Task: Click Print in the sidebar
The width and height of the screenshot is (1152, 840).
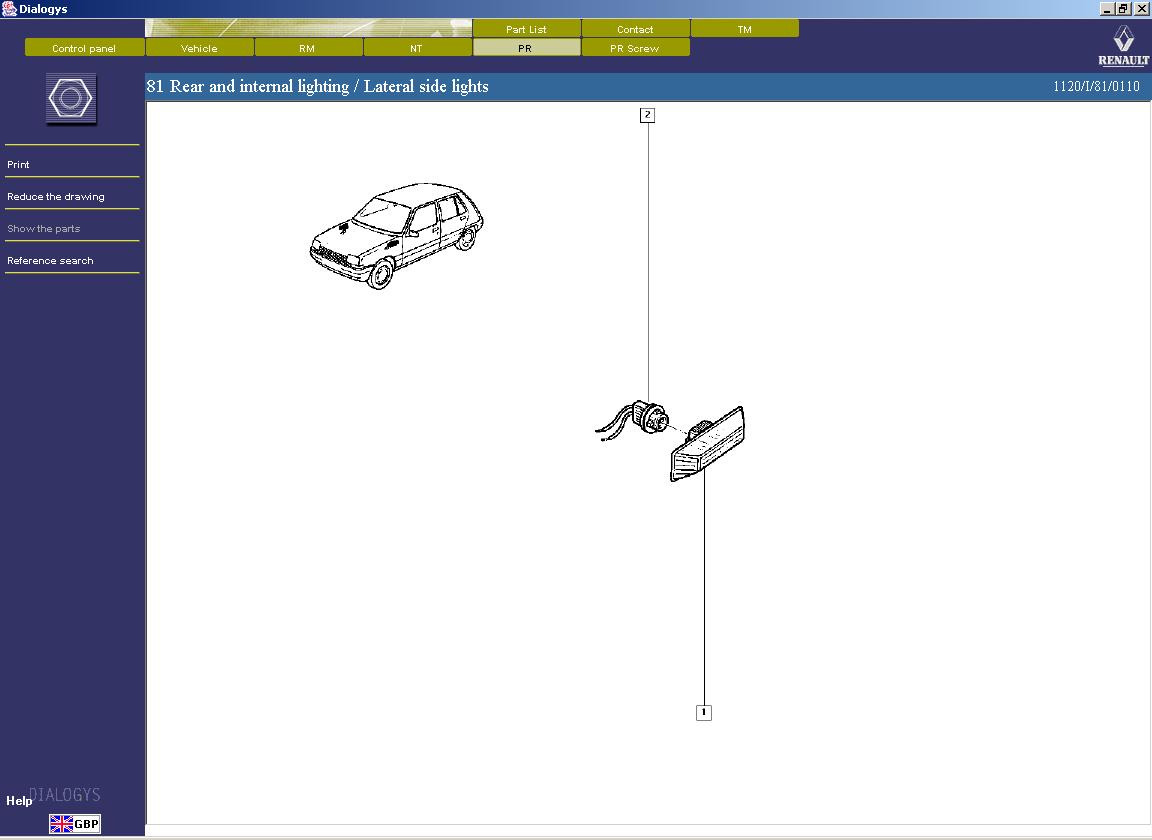Action: pyautogui.click(x=18, y=165)
